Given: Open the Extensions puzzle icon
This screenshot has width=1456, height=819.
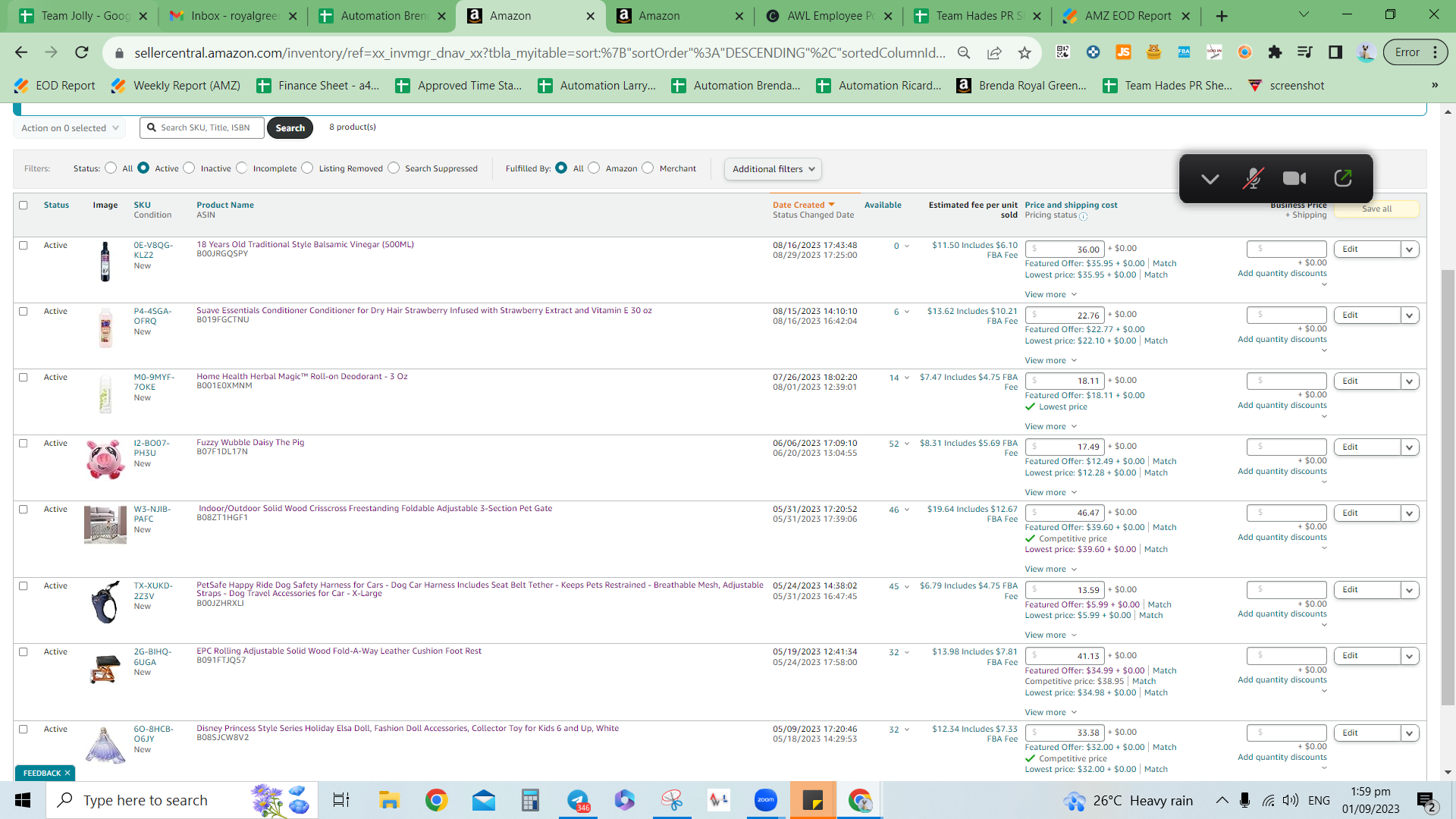Looking at the screenshot, I should [1275, 52].
